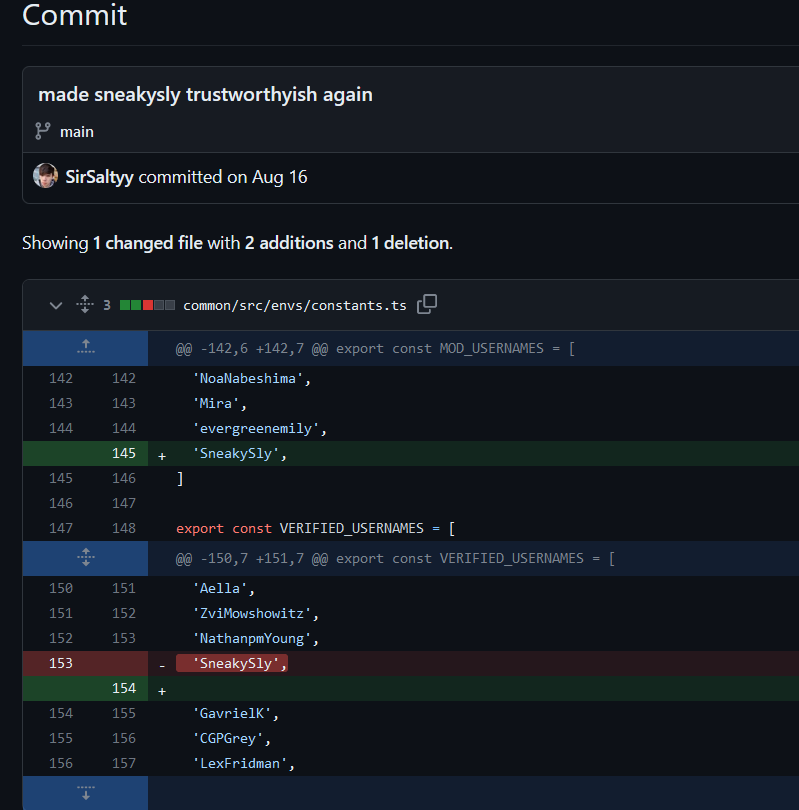Select deleted line number 153
Viewport: 799px width, 810px height.
click(60, 663)
